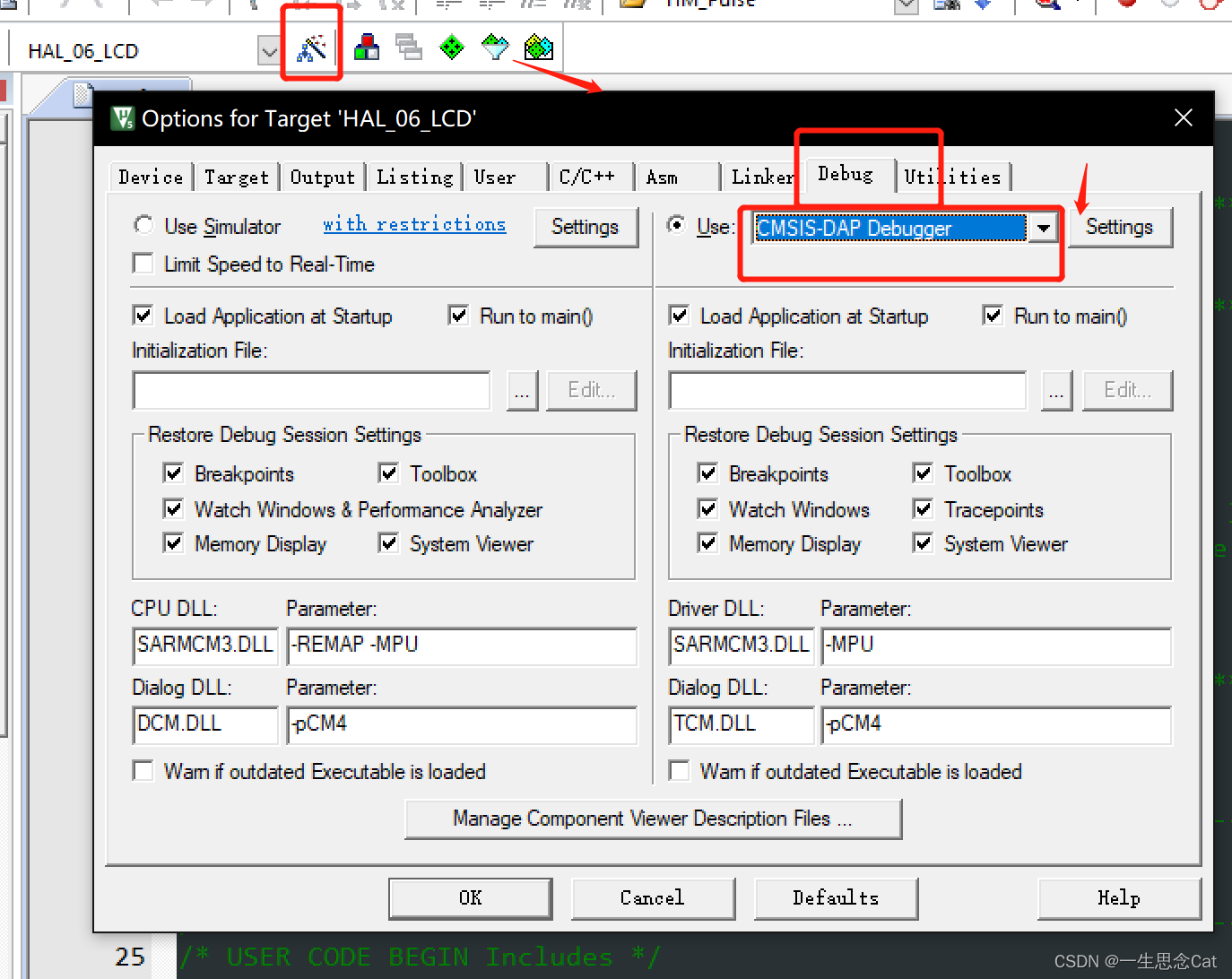
Task: Click the CPU DLL field SARMCM3.DLL
Action: coord(205,645)
